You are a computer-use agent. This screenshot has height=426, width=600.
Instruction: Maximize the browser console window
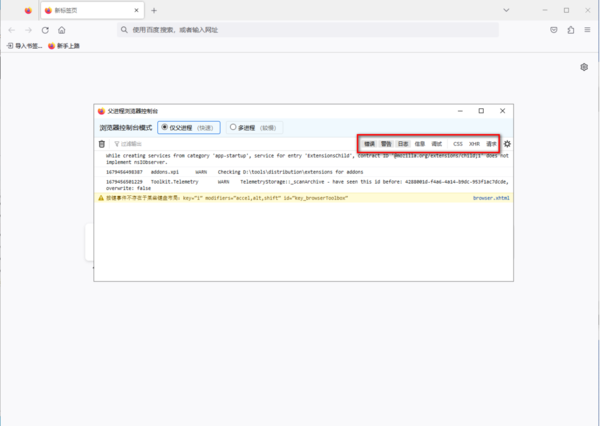click(481, 111)
